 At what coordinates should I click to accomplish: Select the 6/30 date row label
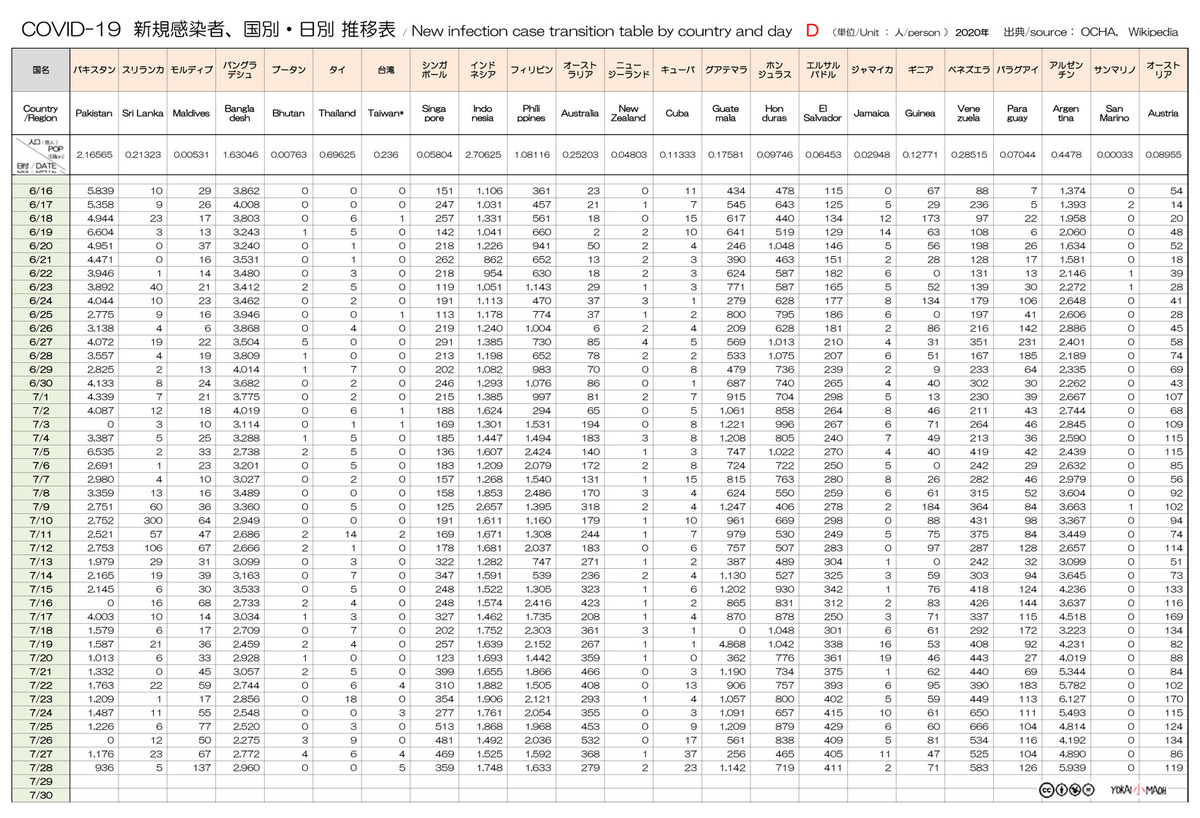[x=42, y=381]
